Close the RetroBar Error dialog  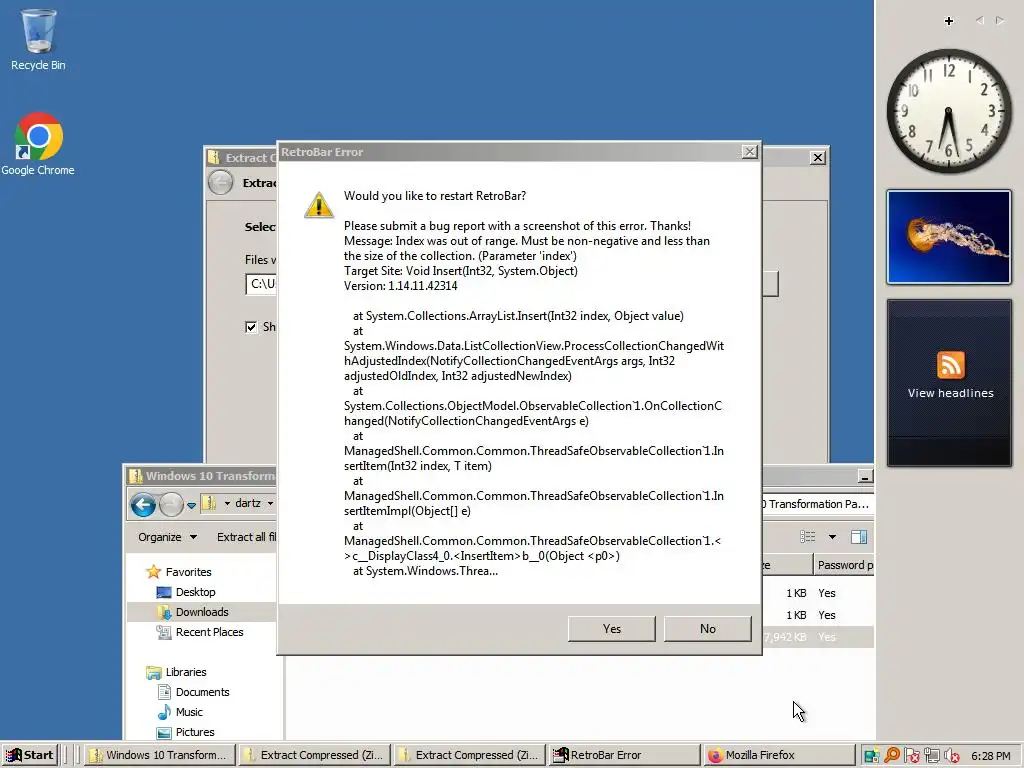click(x=749, y=152)
